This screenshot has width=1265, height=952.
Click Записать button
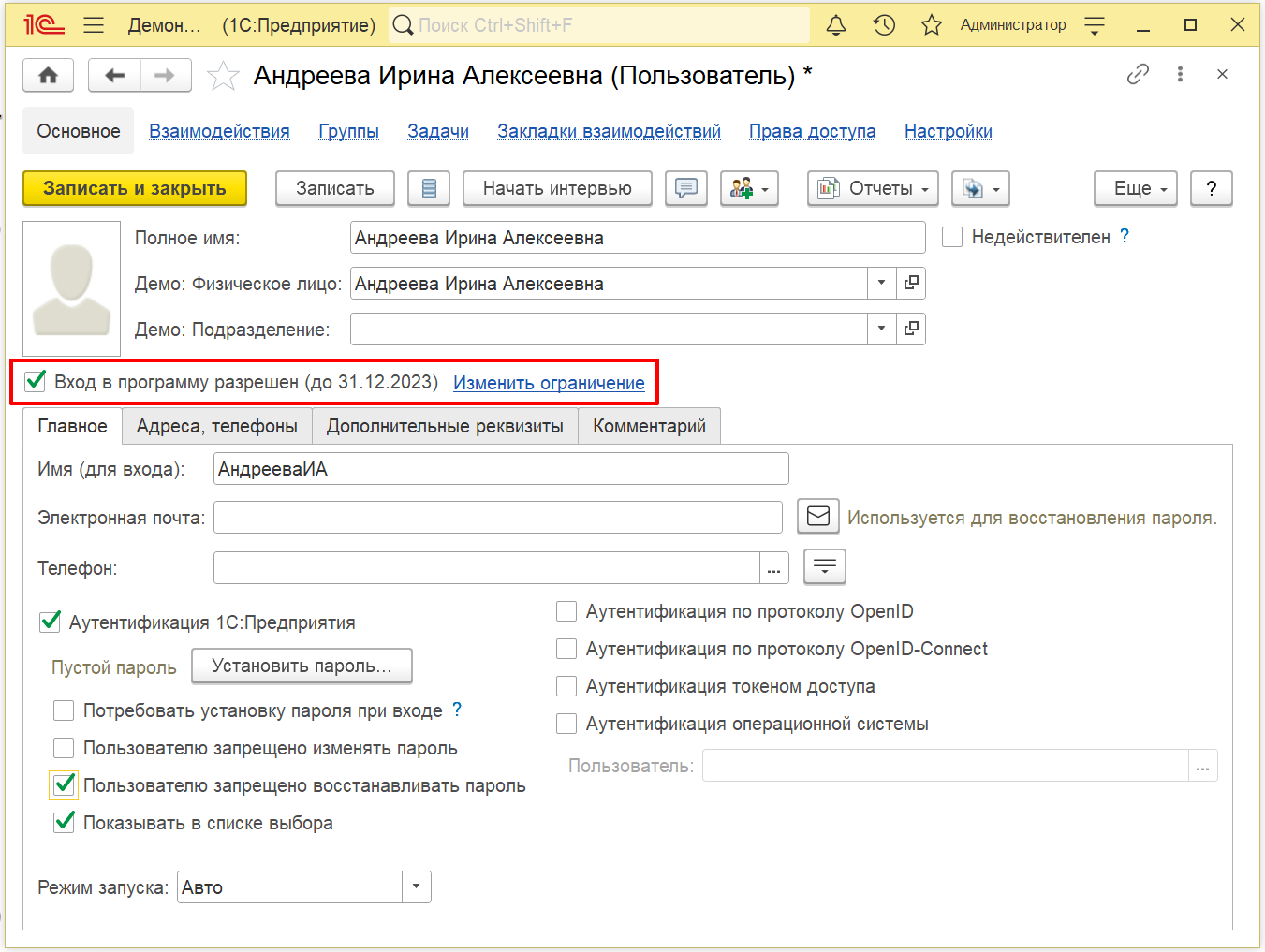click(x=335, y=188)
